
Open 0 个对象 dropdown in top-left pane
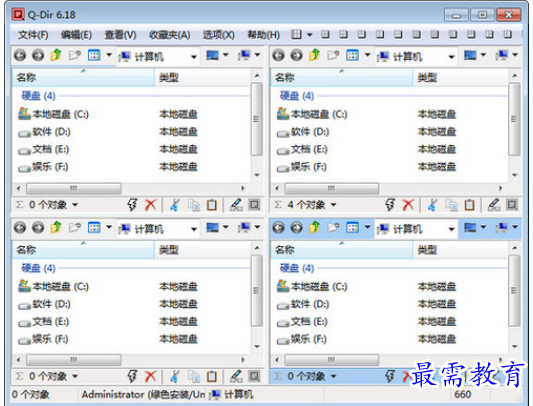pos(75,205)
